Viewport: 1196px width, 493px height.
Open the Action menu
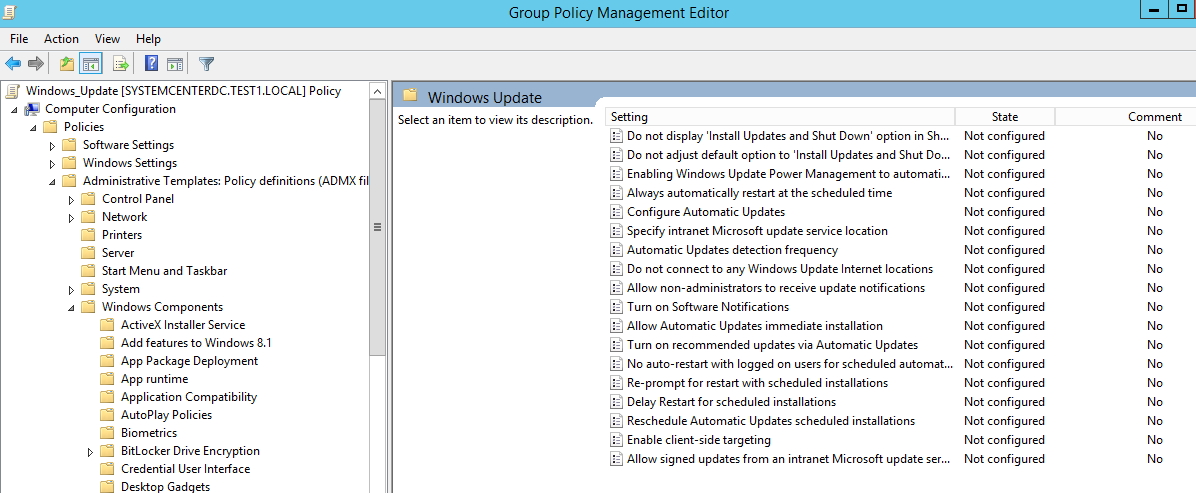pyautogui.click(x=61, y=38)
